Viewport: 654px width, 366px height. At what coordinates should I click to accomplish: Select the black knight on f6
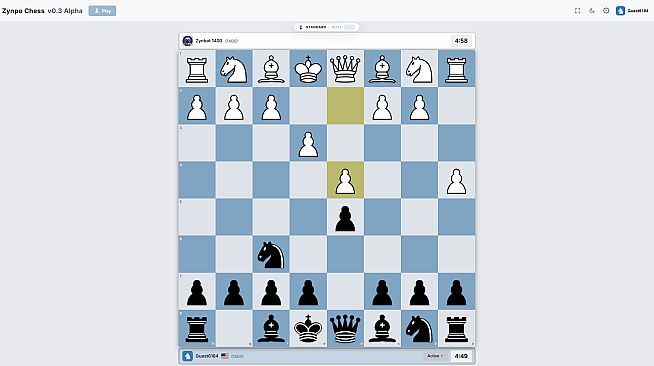click(x=271, y=255)
